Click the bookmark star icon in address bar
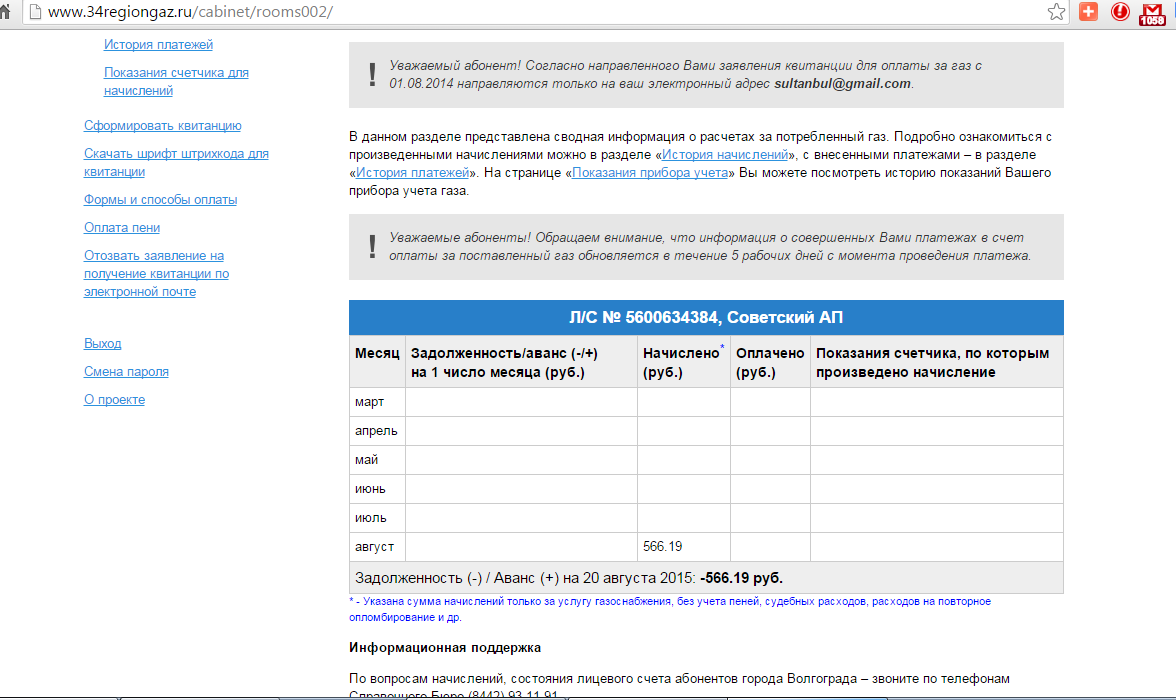 [1056, 11]
